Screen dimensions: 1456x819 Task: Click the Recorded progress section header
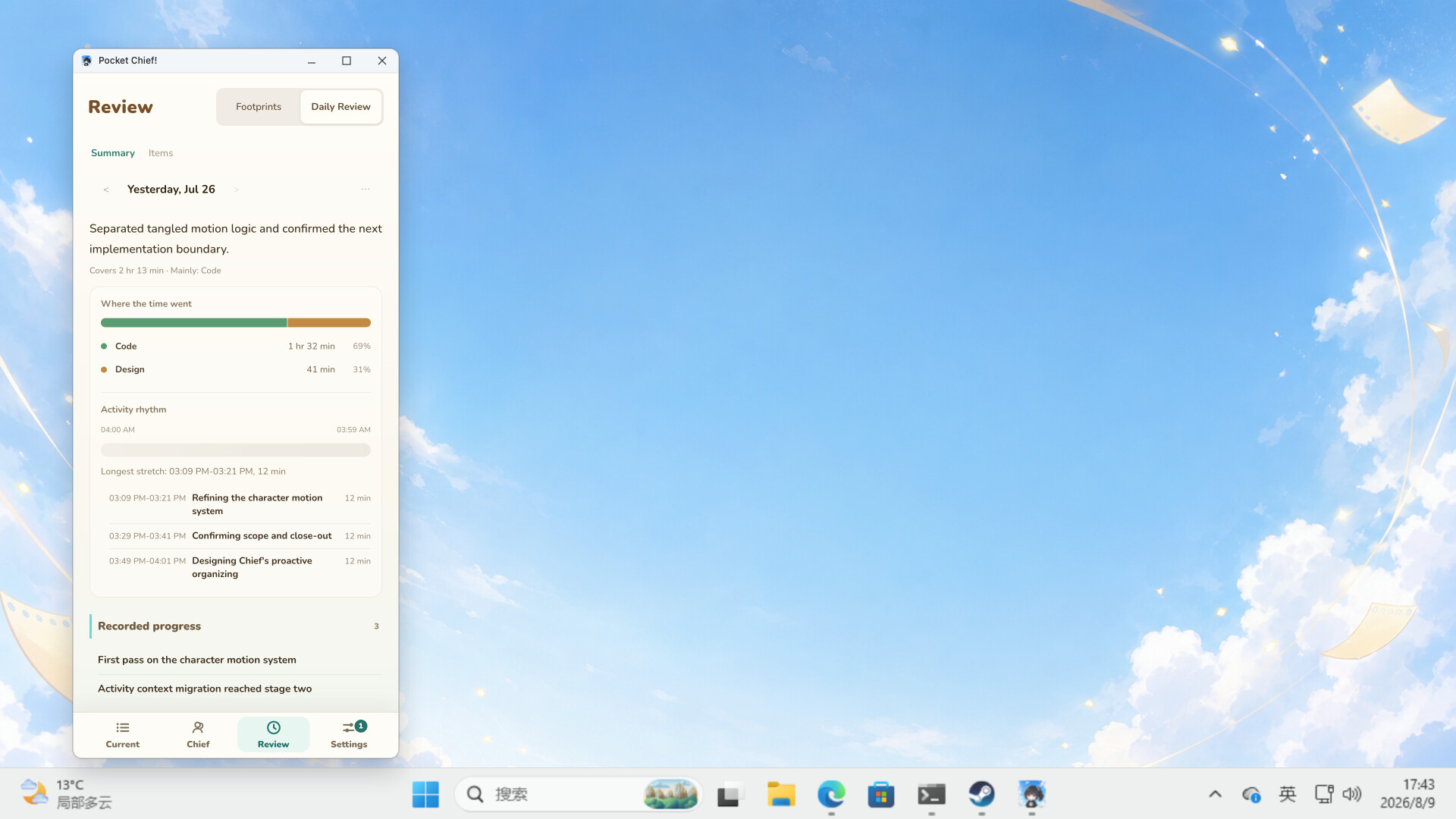[236, 626]
